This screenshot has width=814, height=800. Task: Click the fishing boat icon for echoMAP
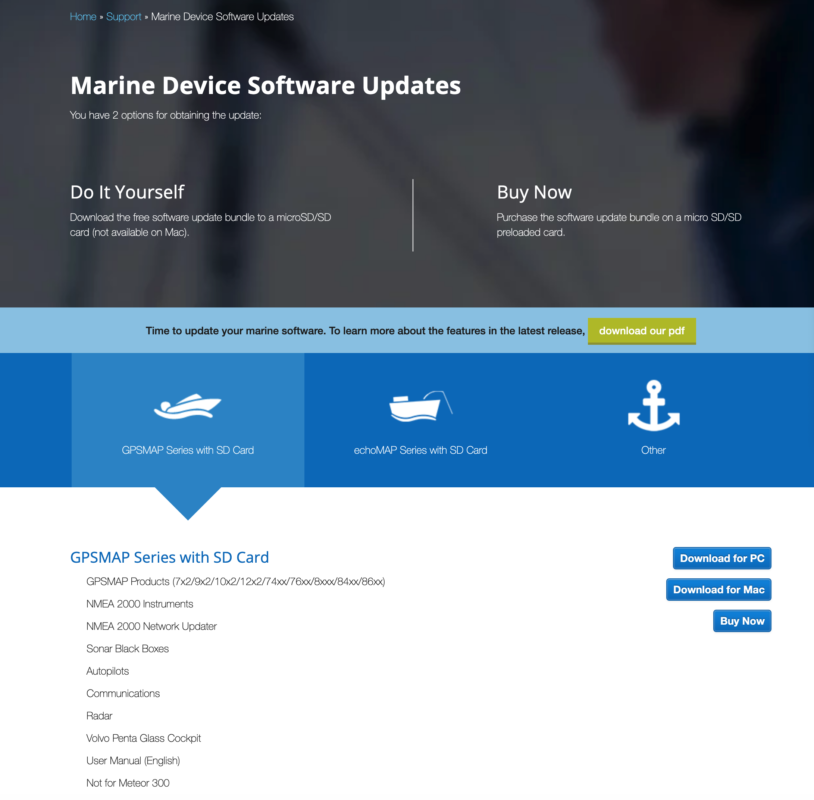420,406
